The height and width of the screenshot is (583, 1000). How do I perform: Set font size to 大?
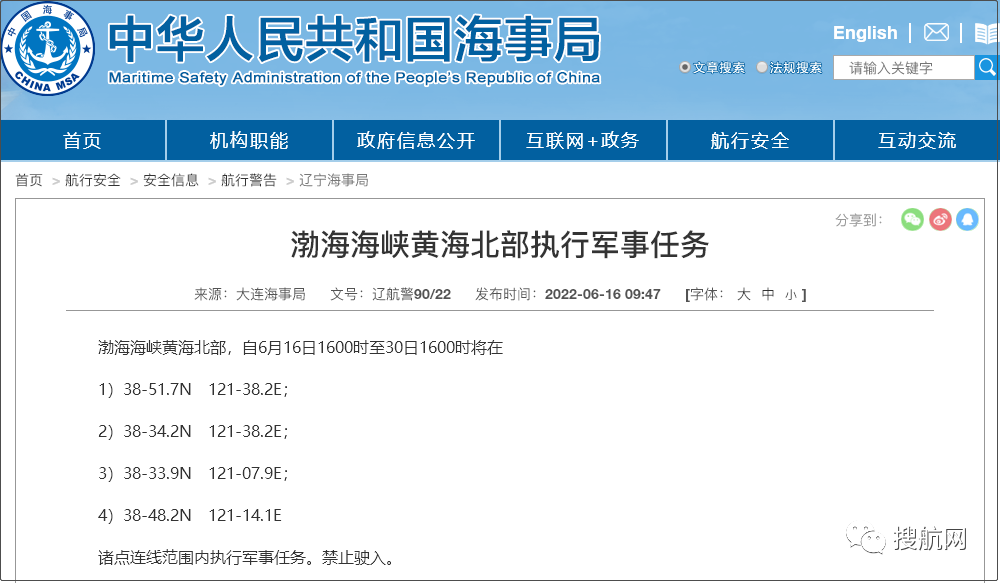(743, 294)
